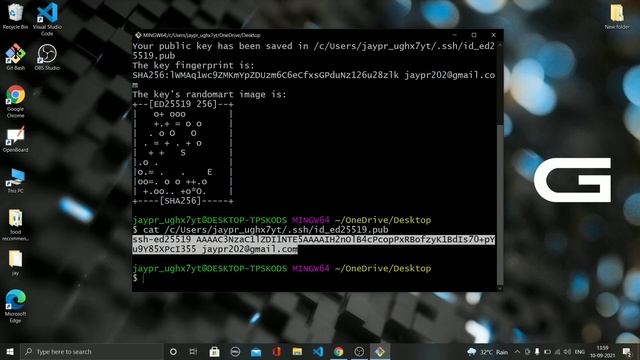The height and width of the screenshot is (360, 640).
Task: Open the network tray icon
Action: point(558,352)
